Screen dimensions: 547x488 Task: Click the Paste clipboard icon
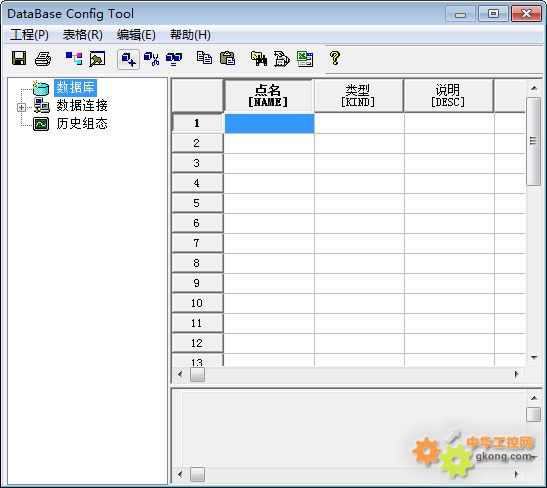(x=227, y=58)
